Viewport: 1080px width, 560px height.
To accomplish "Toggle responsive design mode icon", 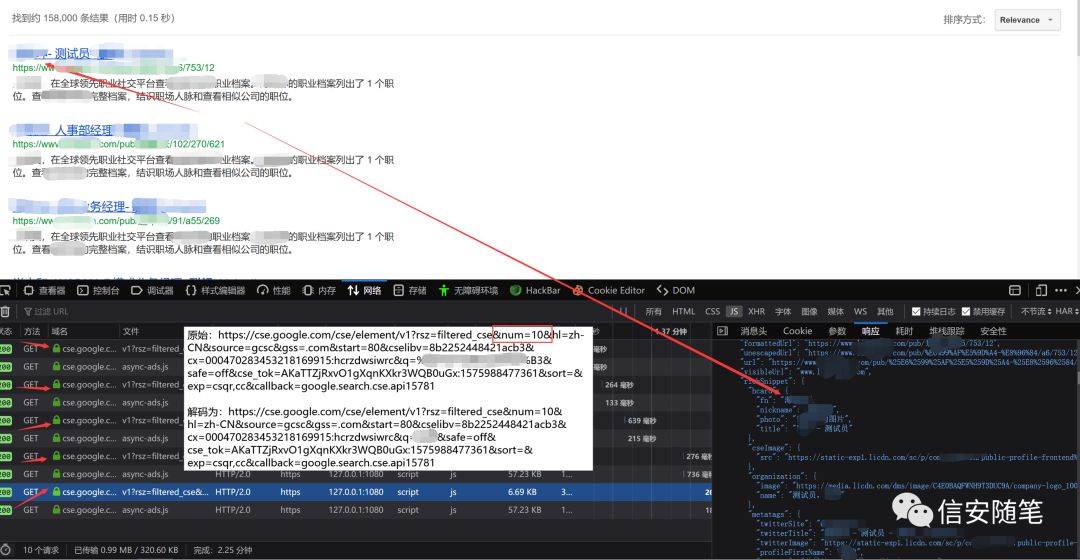I will click(x=1041, y=291).
